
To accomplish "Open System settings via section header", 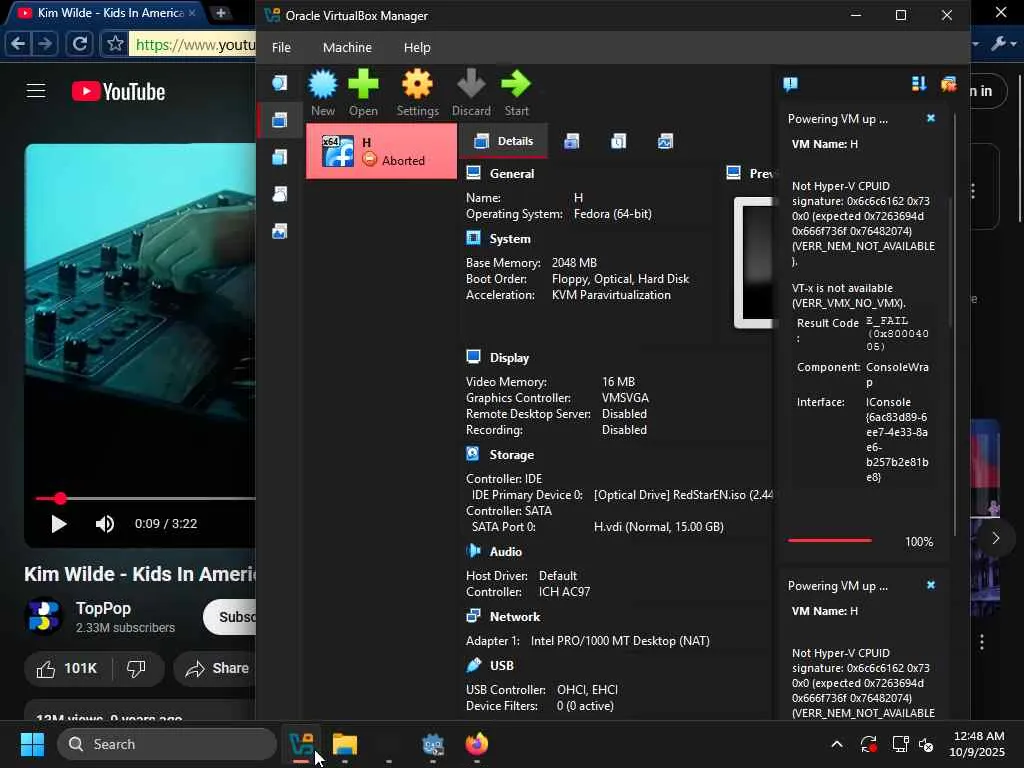I will coord(509,239).
